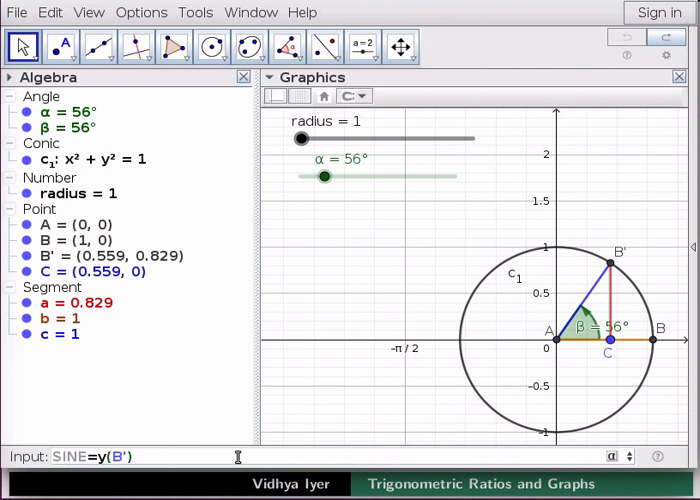Collapse the Algebra panel header triangle

click(10, 77)
